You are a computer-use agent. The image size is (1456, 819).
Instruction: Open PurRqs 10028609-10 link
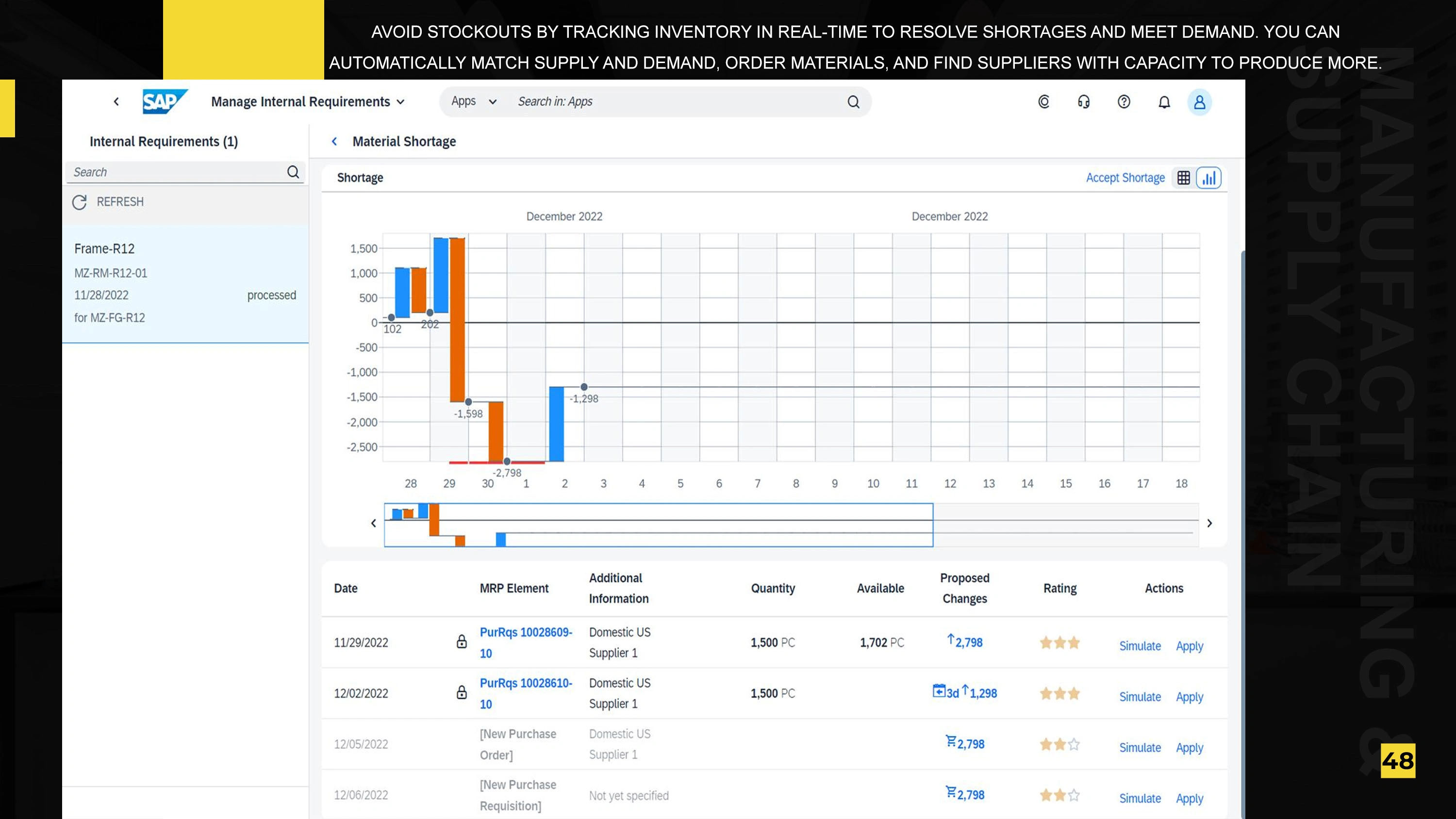tap(526, 643)
